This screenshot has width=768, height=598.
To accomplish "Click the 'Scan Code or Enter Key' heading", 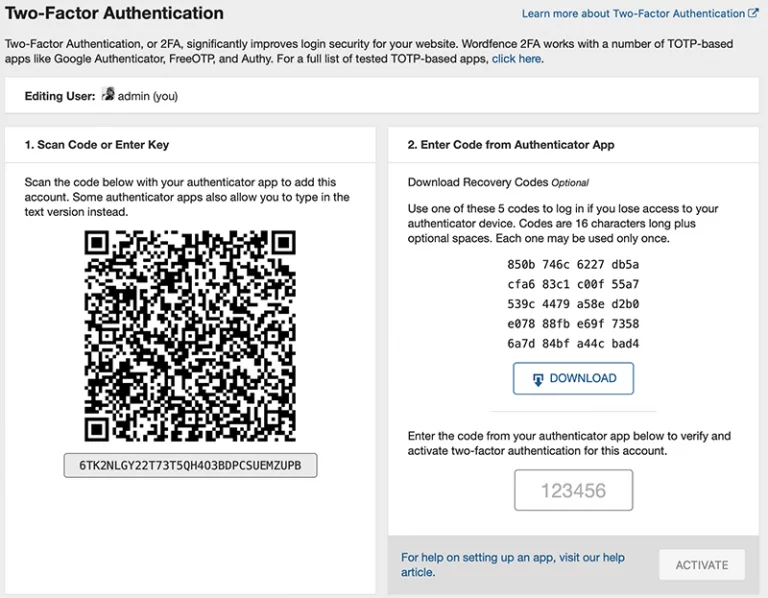I will click(97, 144).
